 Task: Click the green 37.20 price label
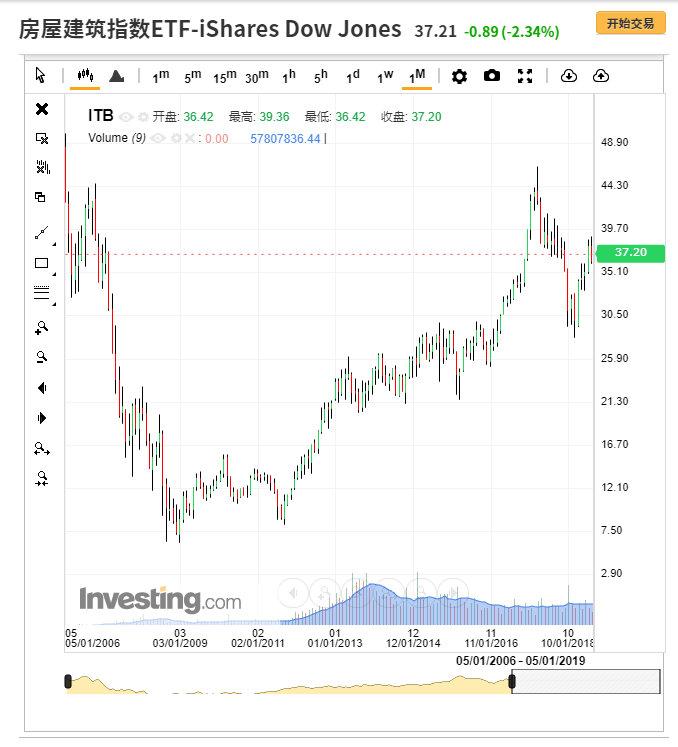tap(630, 252)
